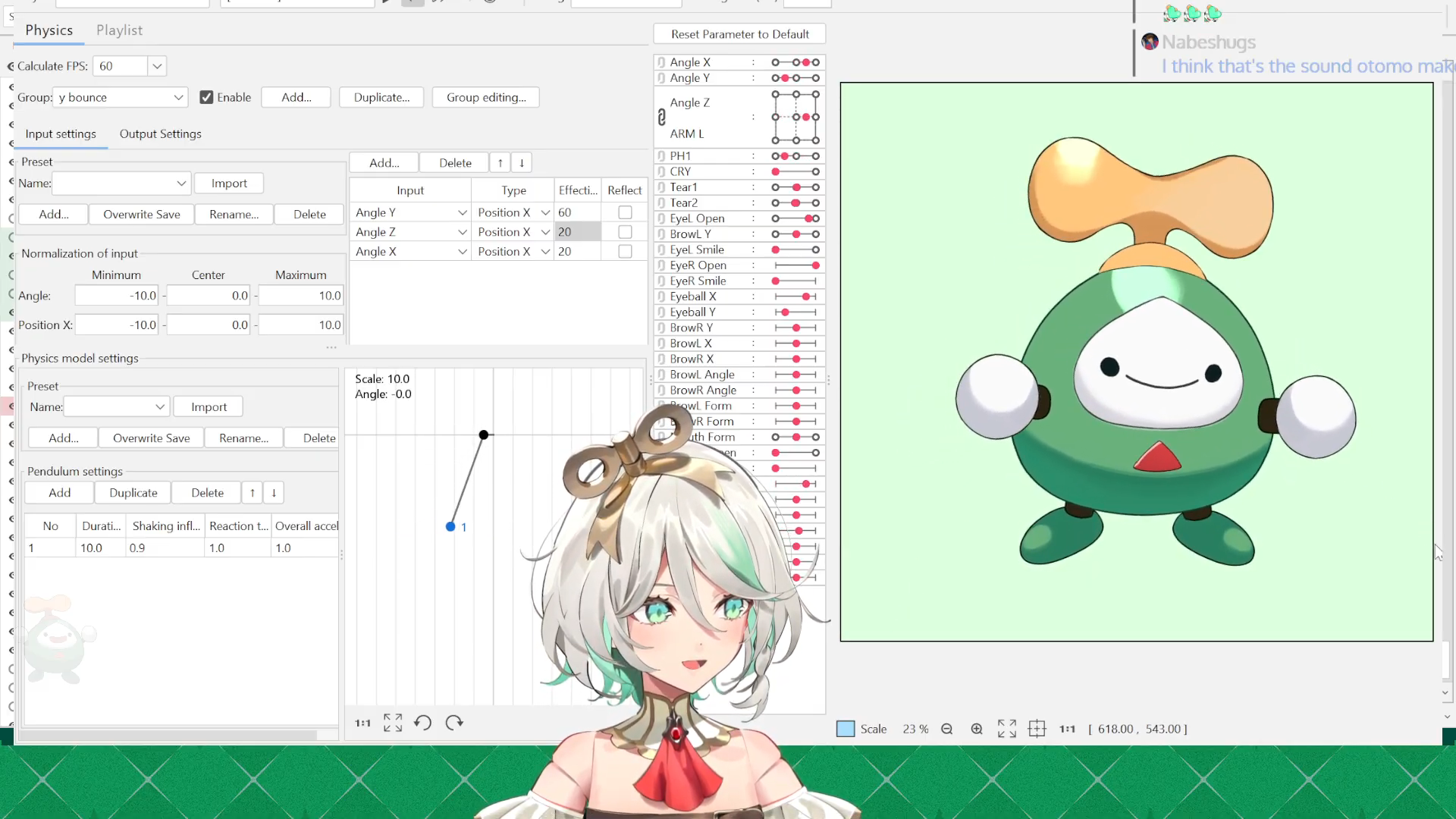Move input row up with arrow
The width and height of the screenshot is (1456, 819).
coord(500,162)
